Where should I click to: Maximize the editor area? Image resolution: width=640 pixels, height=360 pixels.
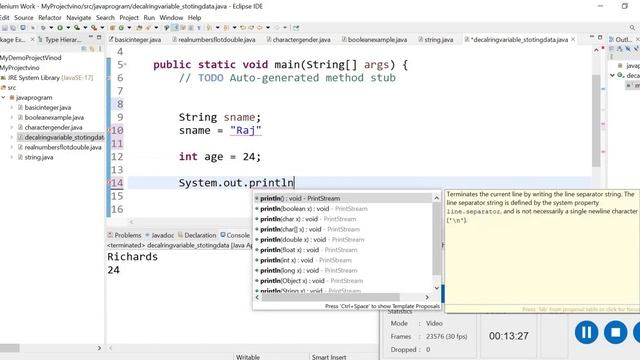[600, 37]
